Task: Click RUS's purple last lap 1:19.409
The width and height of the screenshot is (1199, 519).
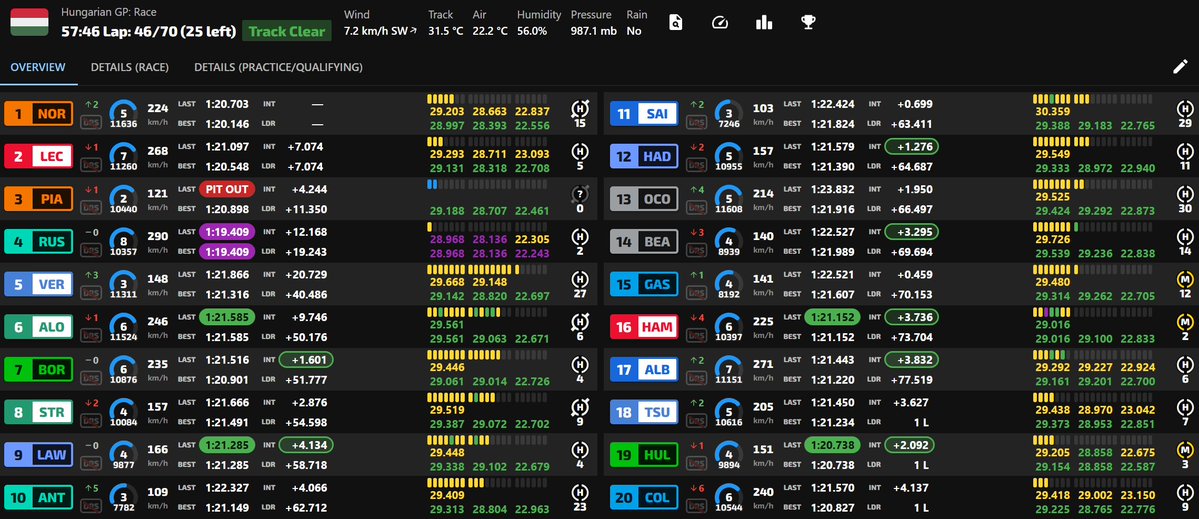Action: 226,231
